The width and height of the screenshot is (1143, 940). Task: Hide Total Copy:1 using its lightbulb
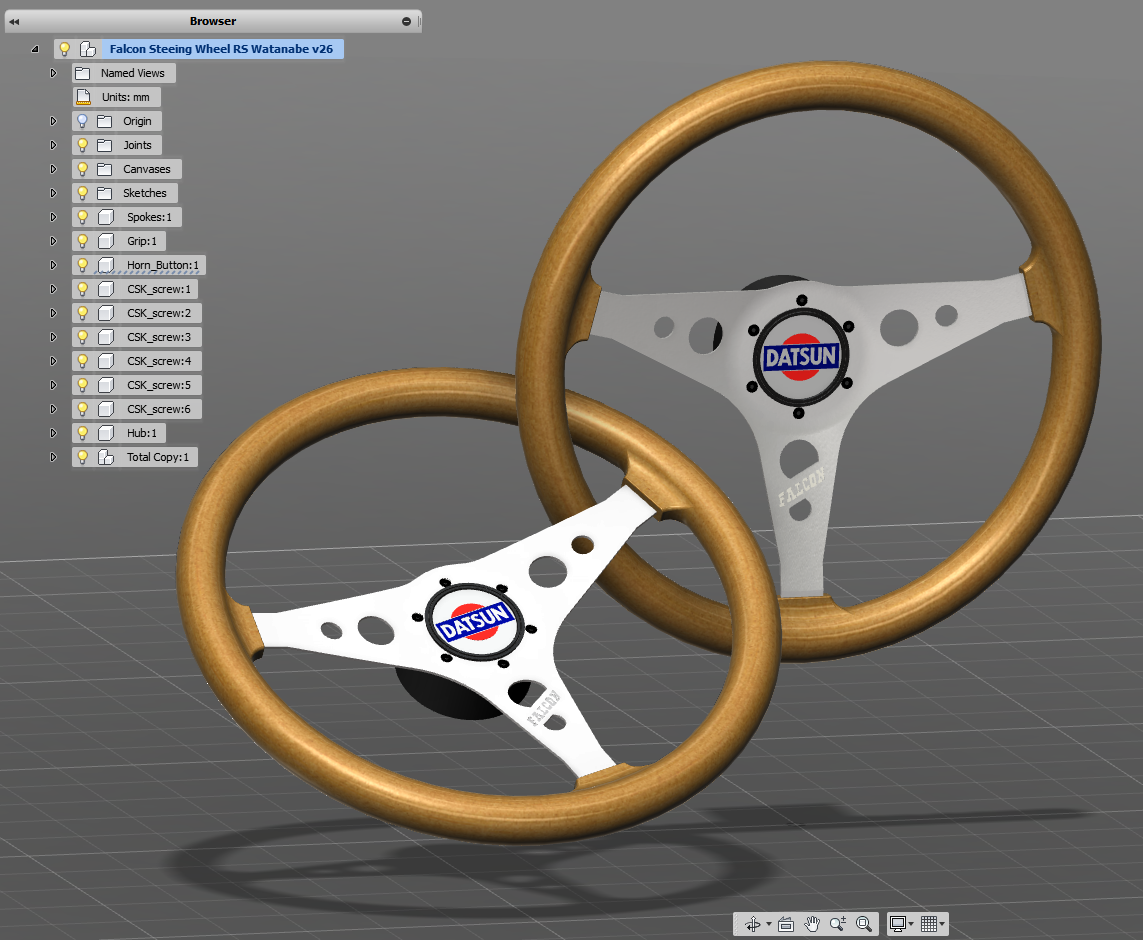pyautogui.click(x=82, y=457)
